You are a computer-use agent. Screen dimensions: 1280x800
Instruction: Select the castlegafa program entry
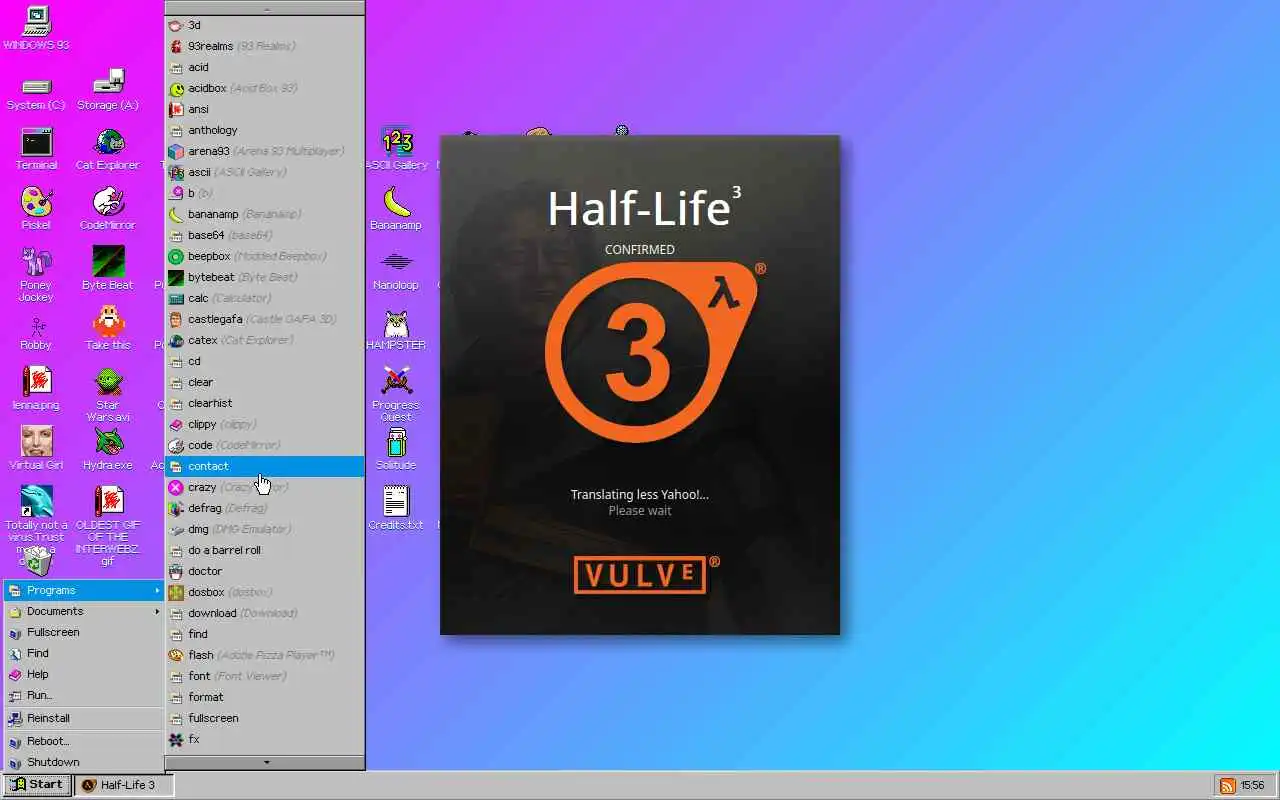(265, 319)
